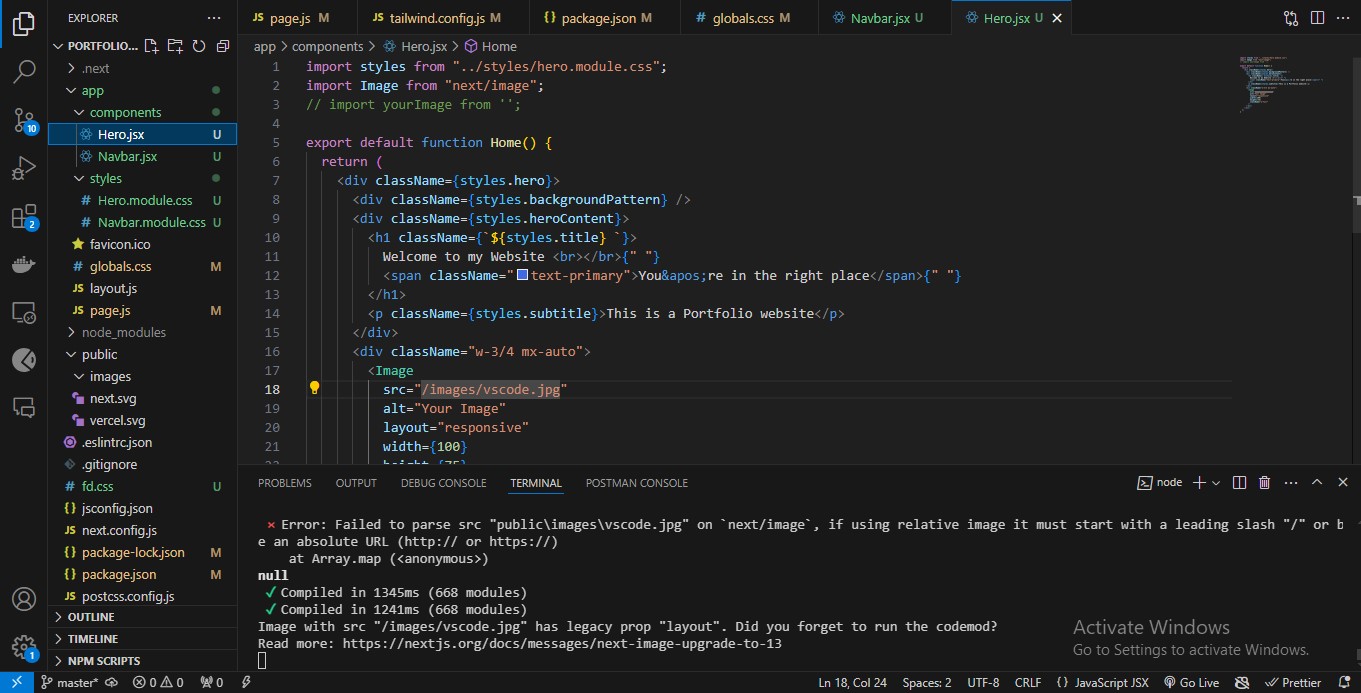
Task: Expand the OUTLINE section
Action: point(142,617)
